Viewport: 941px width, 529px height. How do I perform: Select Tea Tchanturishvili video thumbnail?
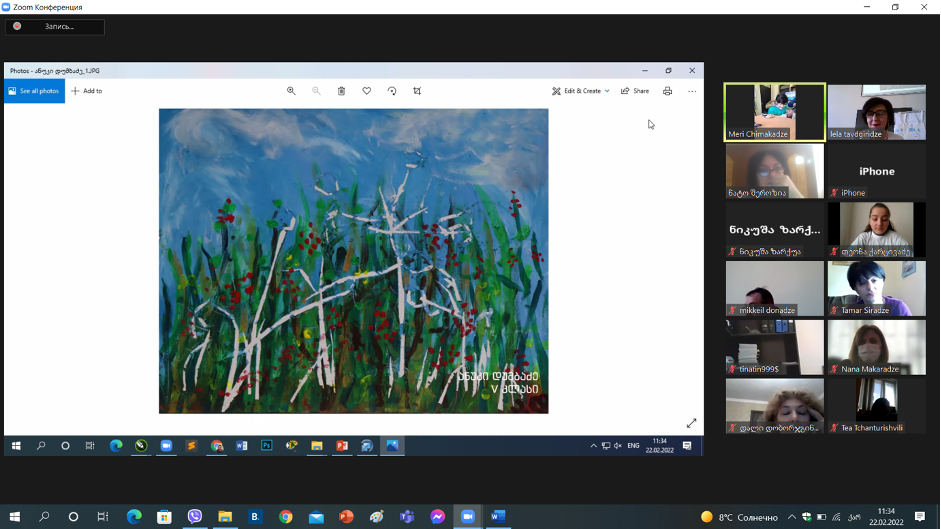point(877,406)
